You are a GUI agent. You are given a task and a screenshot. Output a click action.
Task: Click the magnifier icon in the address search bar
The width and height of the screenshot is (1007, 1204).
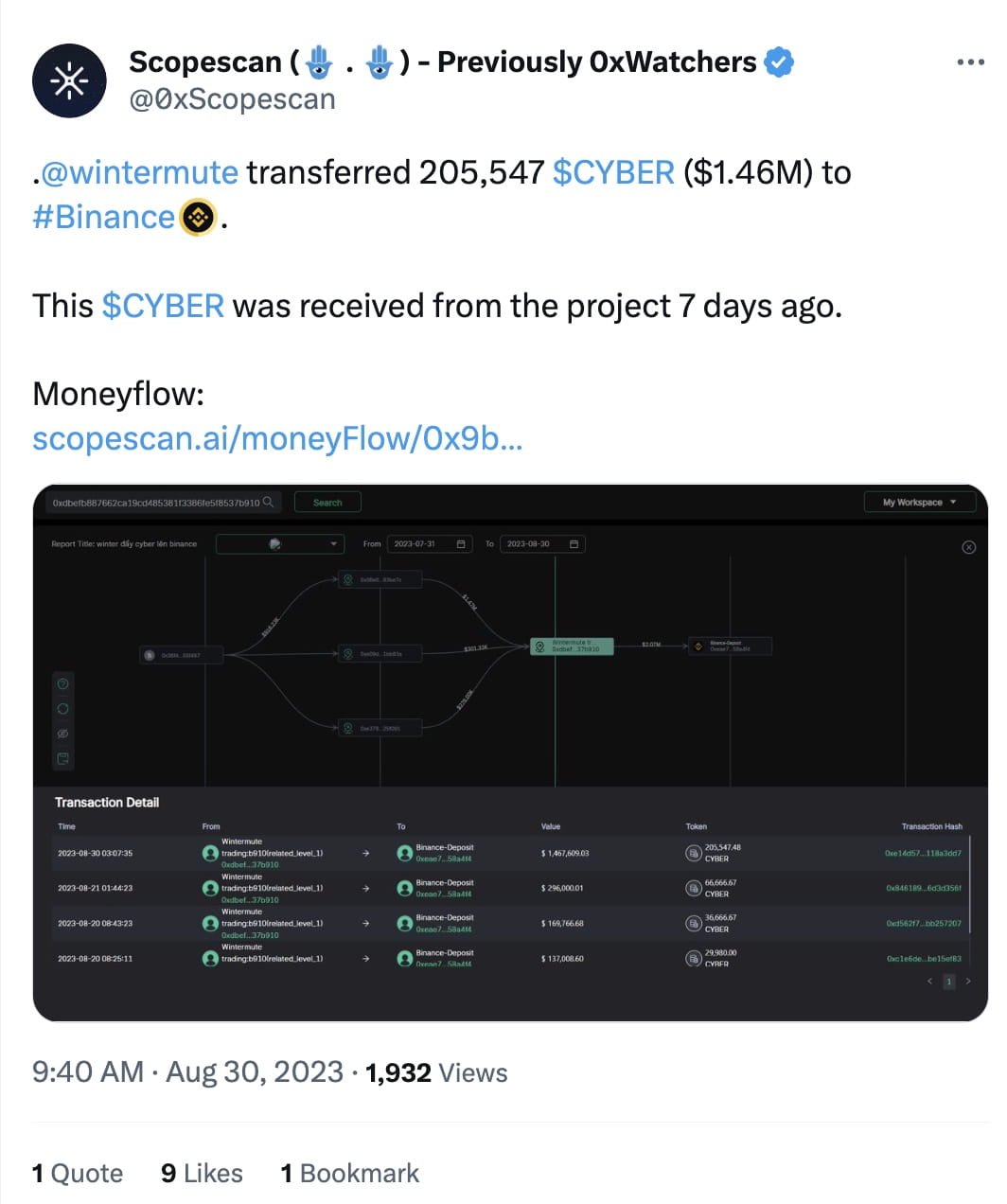(268, 503)
